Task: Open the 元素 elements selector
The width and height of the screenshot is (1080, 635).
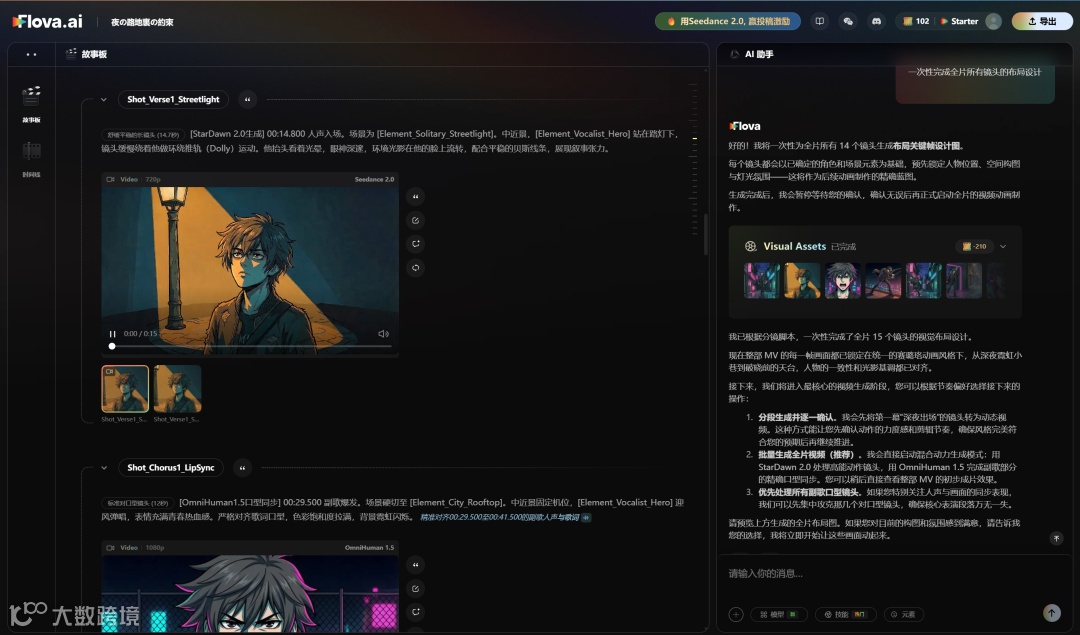Action: (x=903, y=614)
